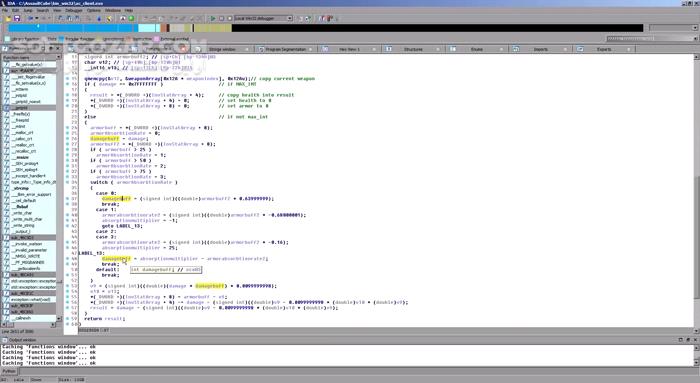This screenshot has height=383, width=700.
Task: Toggle breakpoint dot on 'return result' line
Action: coord(67,319)
